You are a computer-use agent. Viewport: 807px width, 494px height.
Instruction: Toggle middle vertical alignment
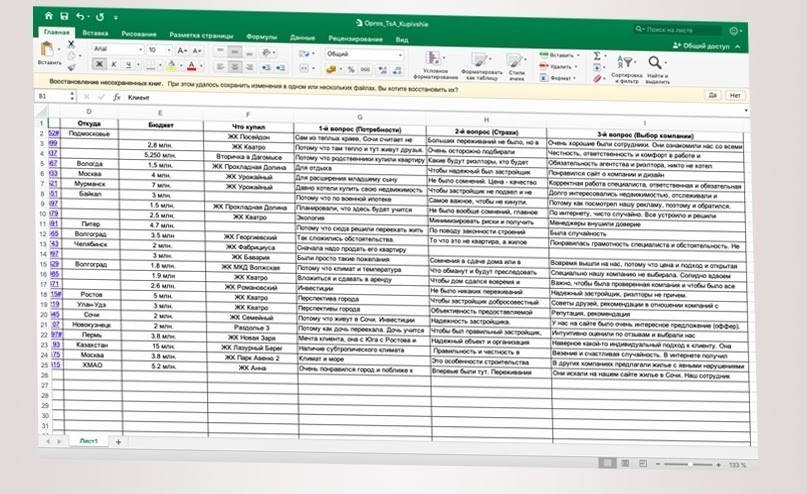[235, 51]
